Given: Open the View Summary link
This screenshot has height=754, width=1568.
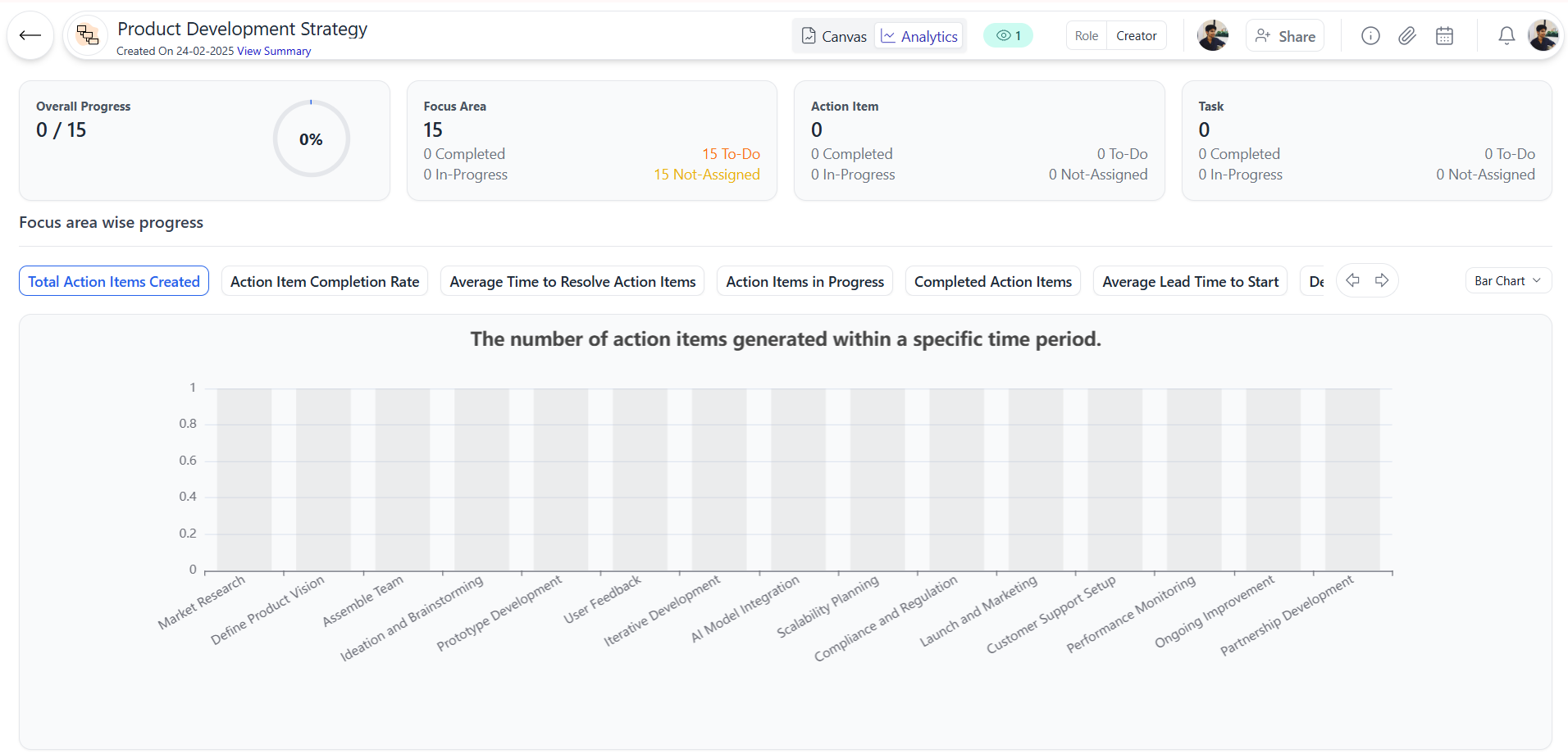Looking at the screenshot, I should point(274,51).
